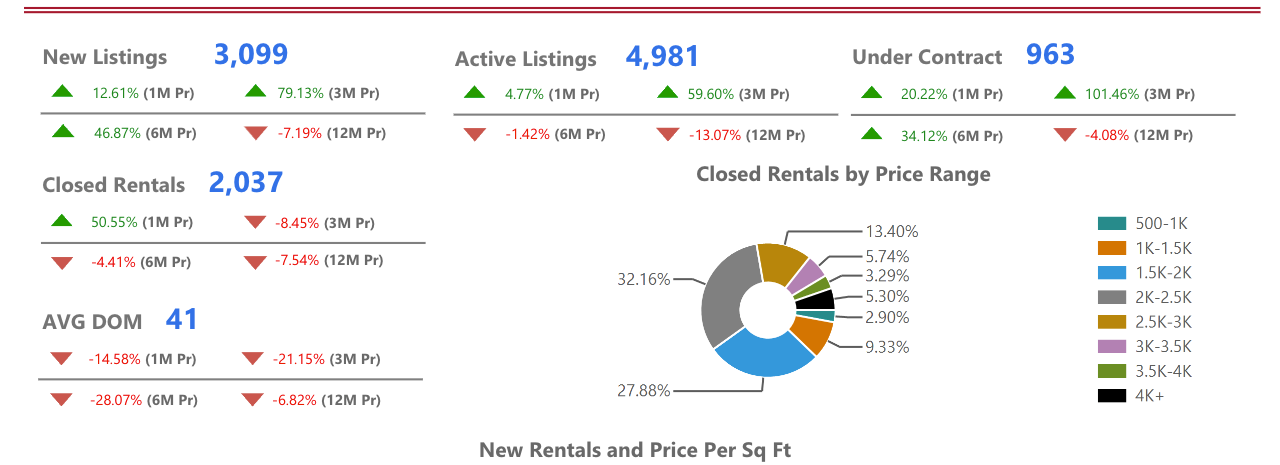
Task: Click the 1K-1.5K orange legend swatch
Action: pyautogui.click(x=1112, y=248)
